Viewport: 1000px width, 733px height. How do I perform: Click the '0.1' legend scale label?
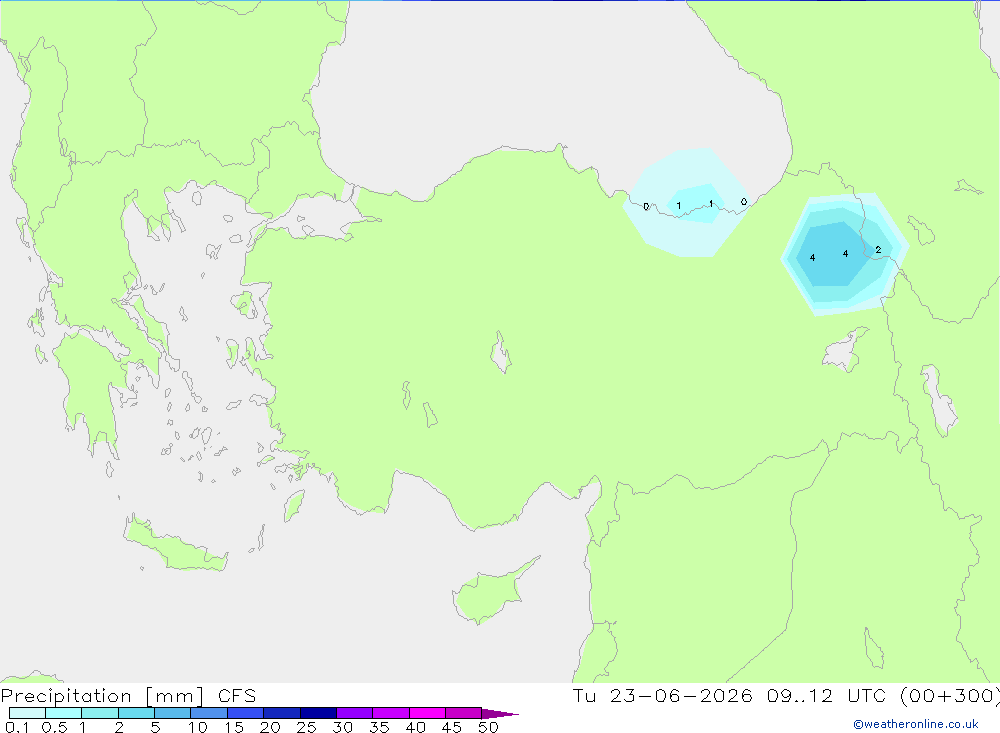pos(17,727)
